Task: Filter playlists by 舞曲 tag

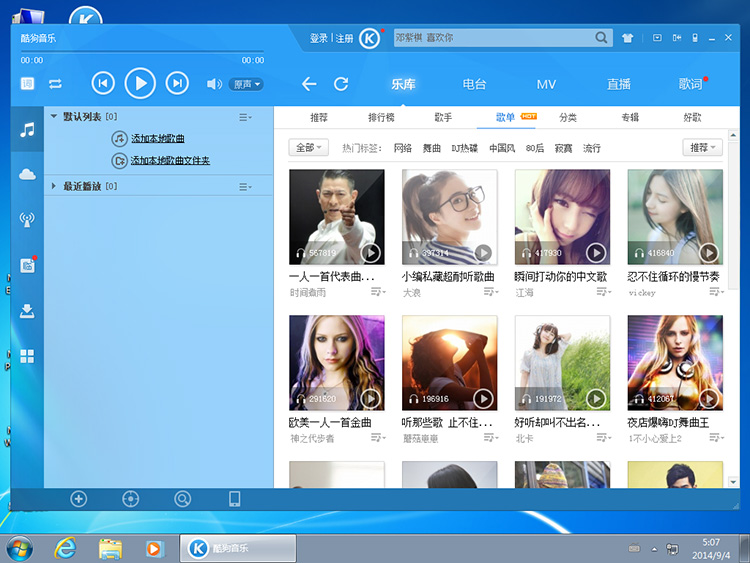Action: [x=431, y=148]
